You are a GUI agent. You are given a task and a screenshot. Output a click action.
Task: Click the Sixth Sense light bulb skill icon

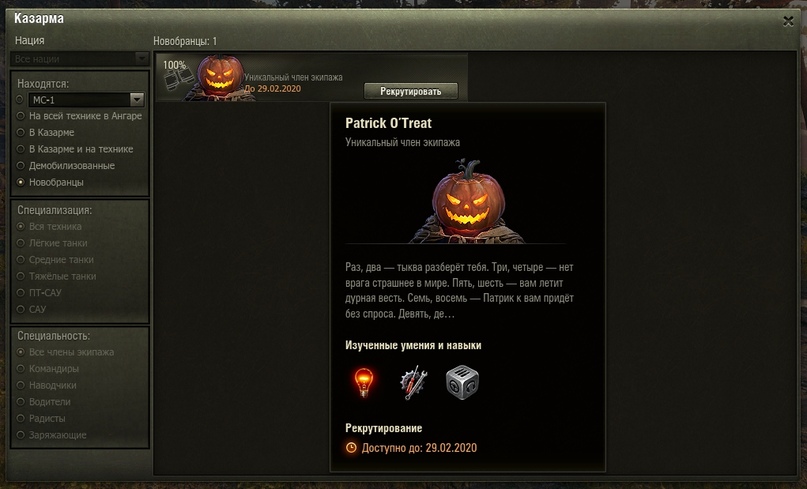[364, 382]
